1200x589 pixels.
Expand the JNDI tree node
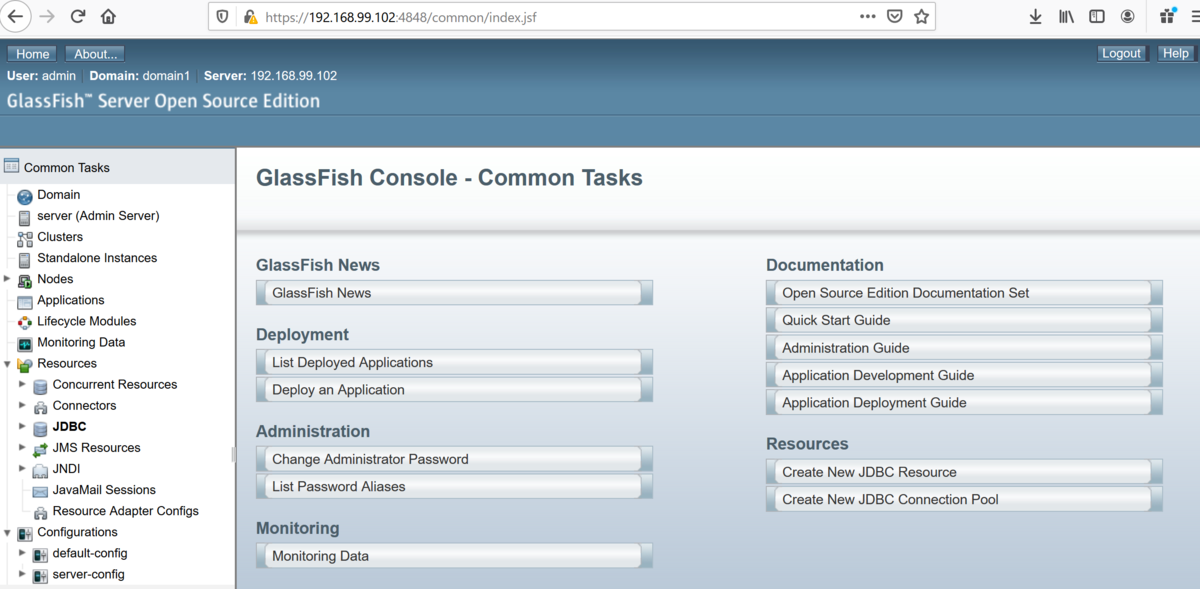(x=22, y=468)
